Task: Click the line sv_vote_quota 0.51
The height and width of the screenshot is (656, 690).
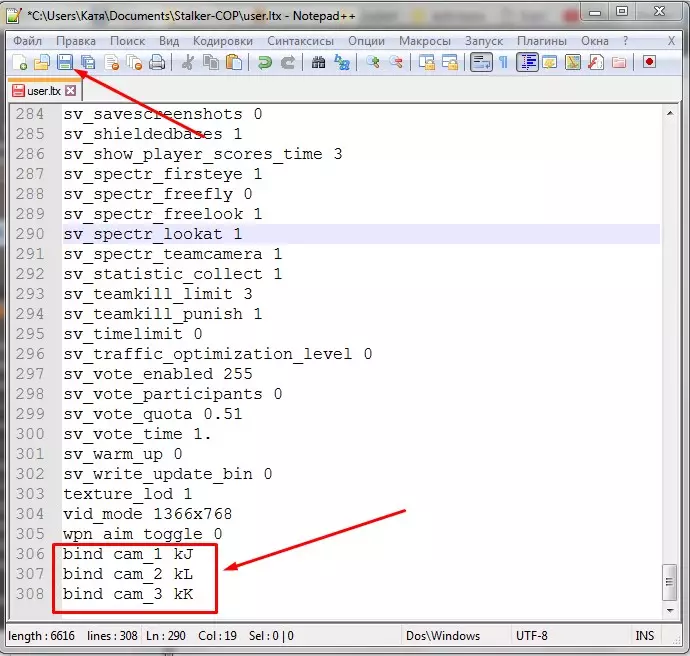Action: point(153,414)
